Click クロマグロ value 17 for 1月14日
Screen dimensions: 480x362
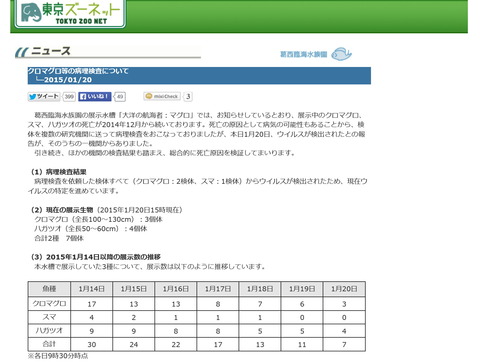click(92, 304)
